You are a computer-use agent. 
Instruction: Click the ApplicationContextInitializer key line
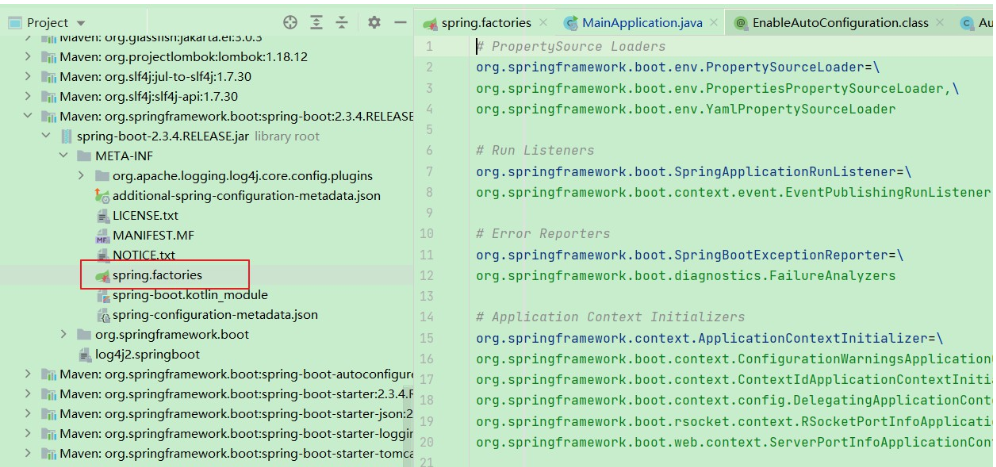point(710,338)
